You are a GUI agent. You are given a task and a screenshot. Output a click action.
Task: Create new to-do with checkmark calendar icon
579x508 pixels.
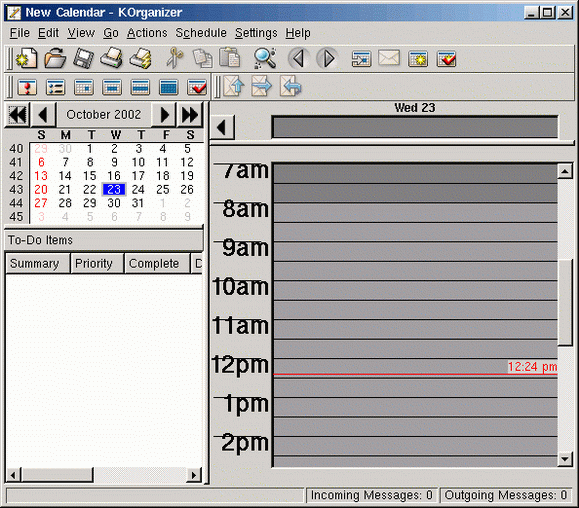pyautogui.click(x=446, y=59)
